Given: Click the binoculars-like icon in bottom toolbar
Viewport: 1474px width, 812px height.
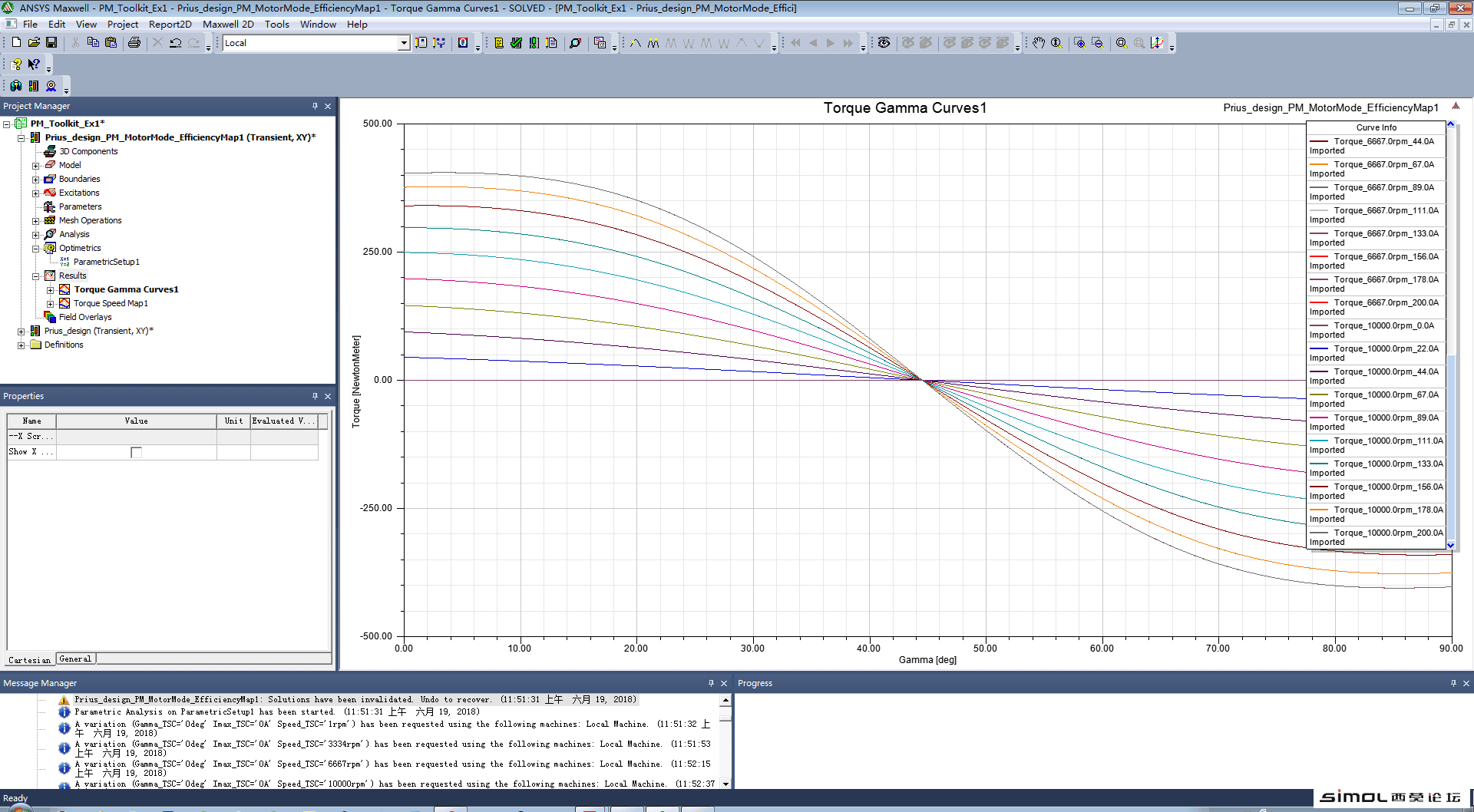Looking at the screenshot, I should 16,86.
